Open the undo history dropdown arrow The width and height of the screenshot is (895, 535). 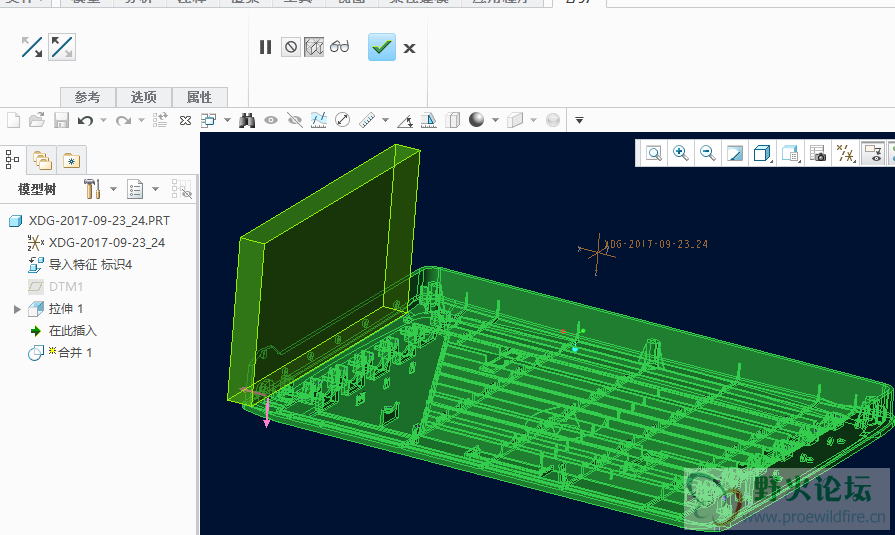pyautogui.click(x=103, y=120)
